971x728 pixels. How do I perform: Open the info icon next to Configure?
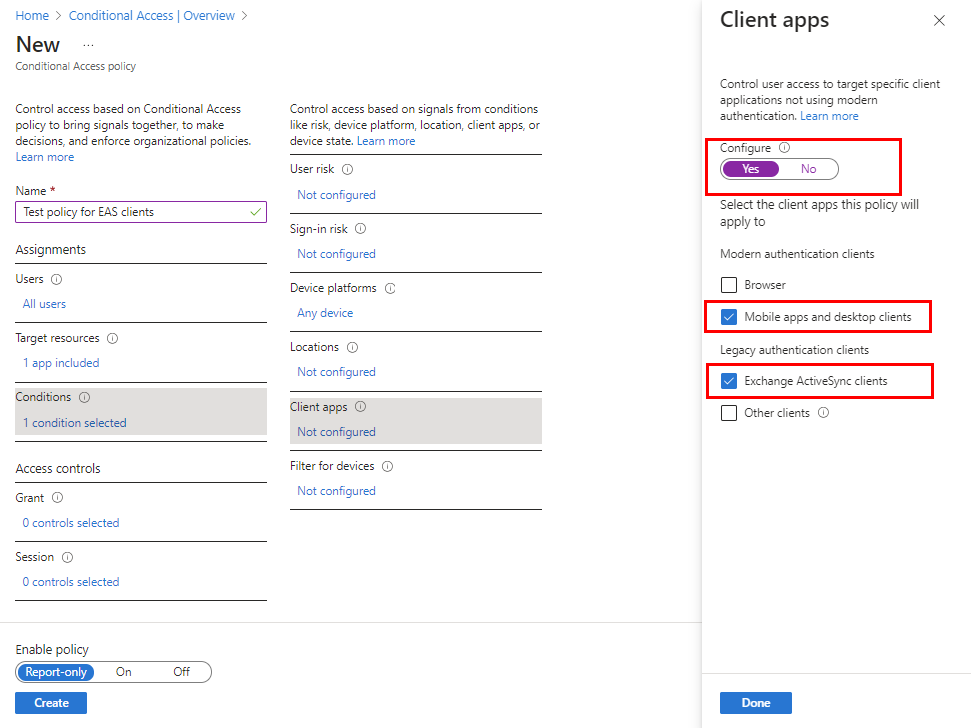tap(785, 147)
